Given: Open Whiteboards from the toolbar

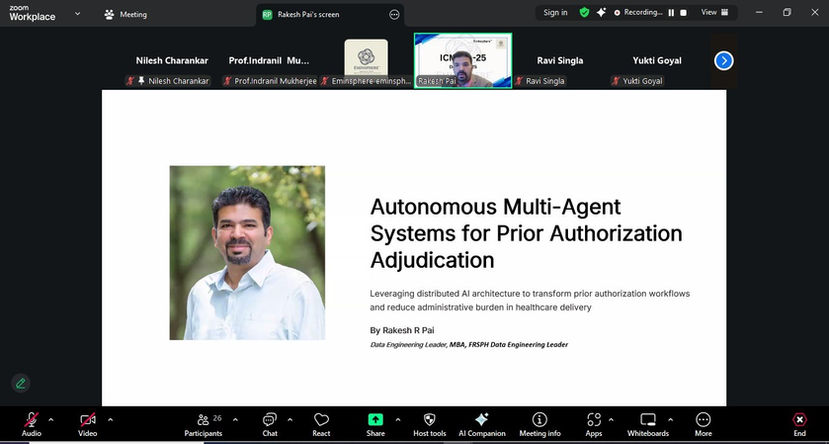Looking at the screenshot, I should point(648,424).
